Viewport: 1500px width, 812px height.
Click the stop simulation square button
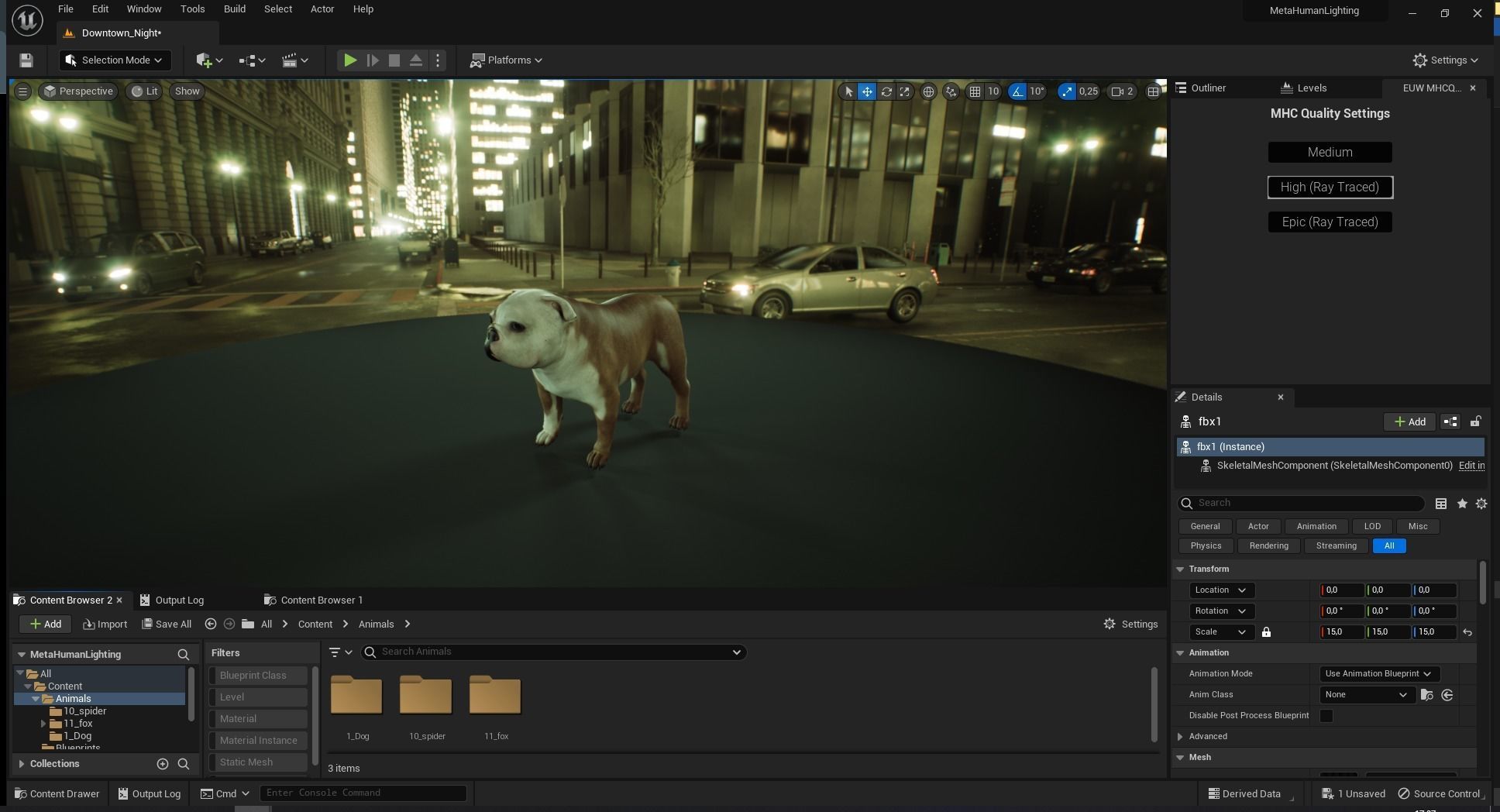(394, 60)
